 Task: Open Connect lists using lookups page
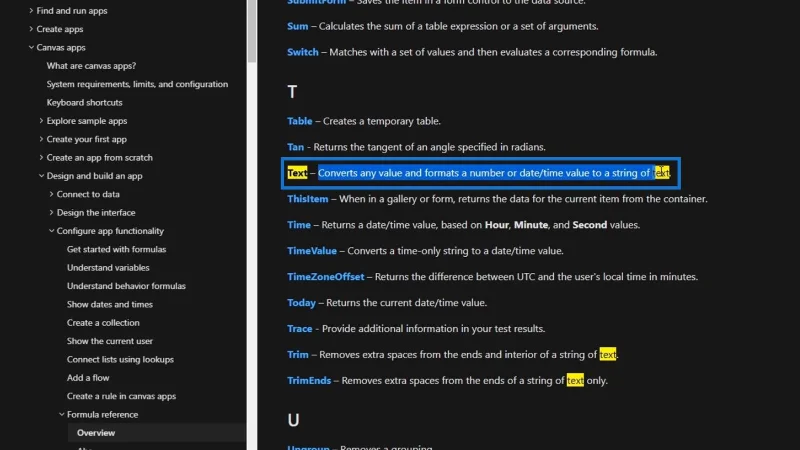click(x=120, y=359)
